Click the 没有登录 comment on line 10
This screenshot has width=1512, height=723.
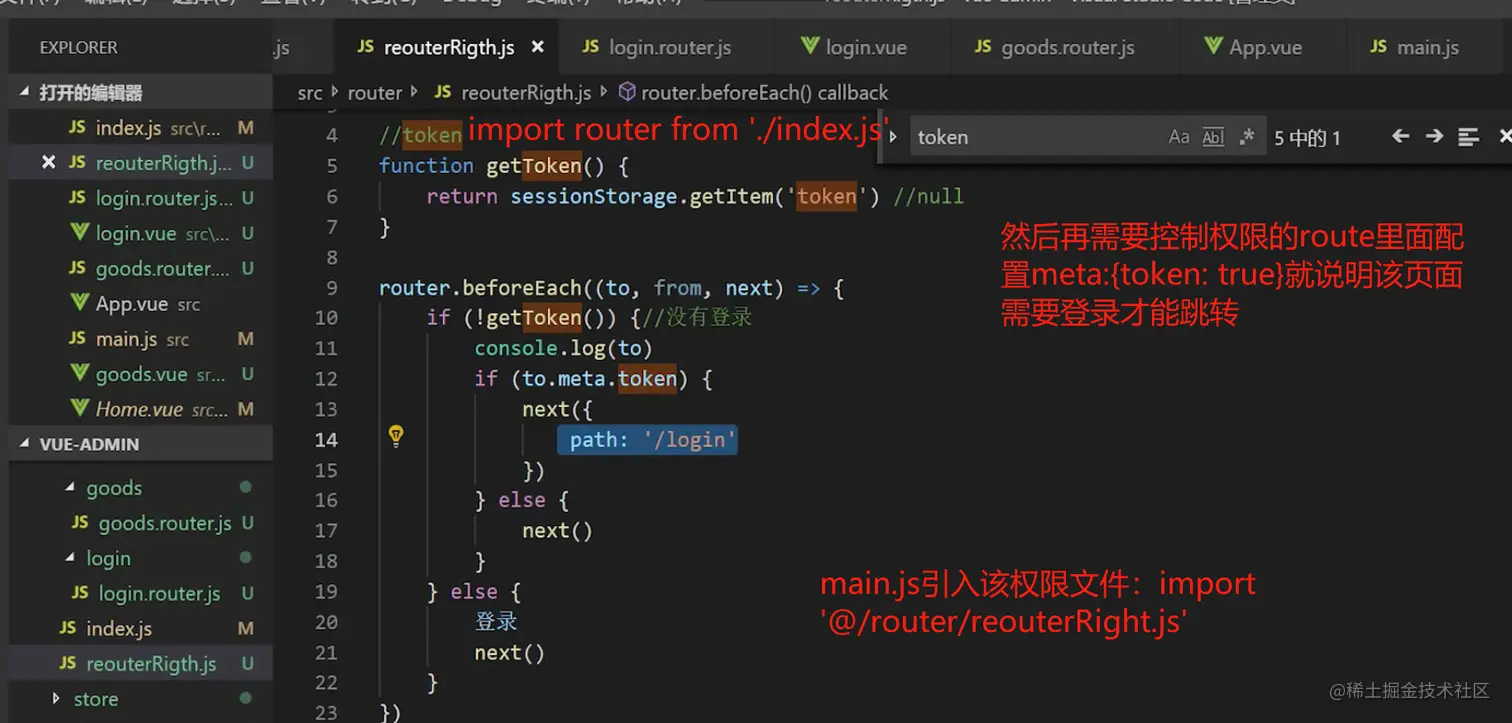710,318
